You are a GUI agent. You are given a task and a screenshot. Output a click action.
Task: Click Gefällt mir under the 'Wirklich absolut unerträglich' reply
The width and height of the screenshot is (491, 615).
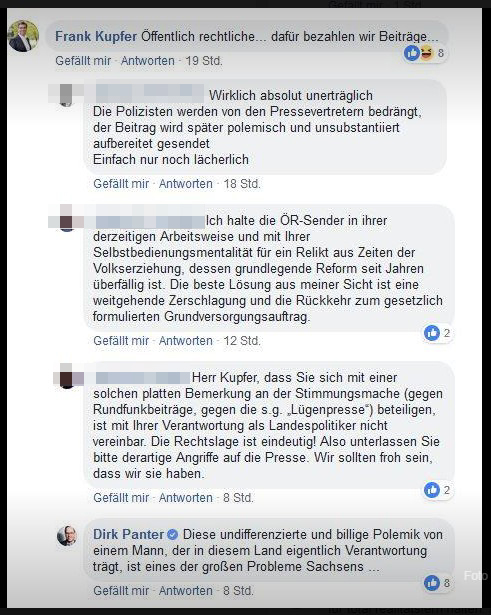pos(121,184)
